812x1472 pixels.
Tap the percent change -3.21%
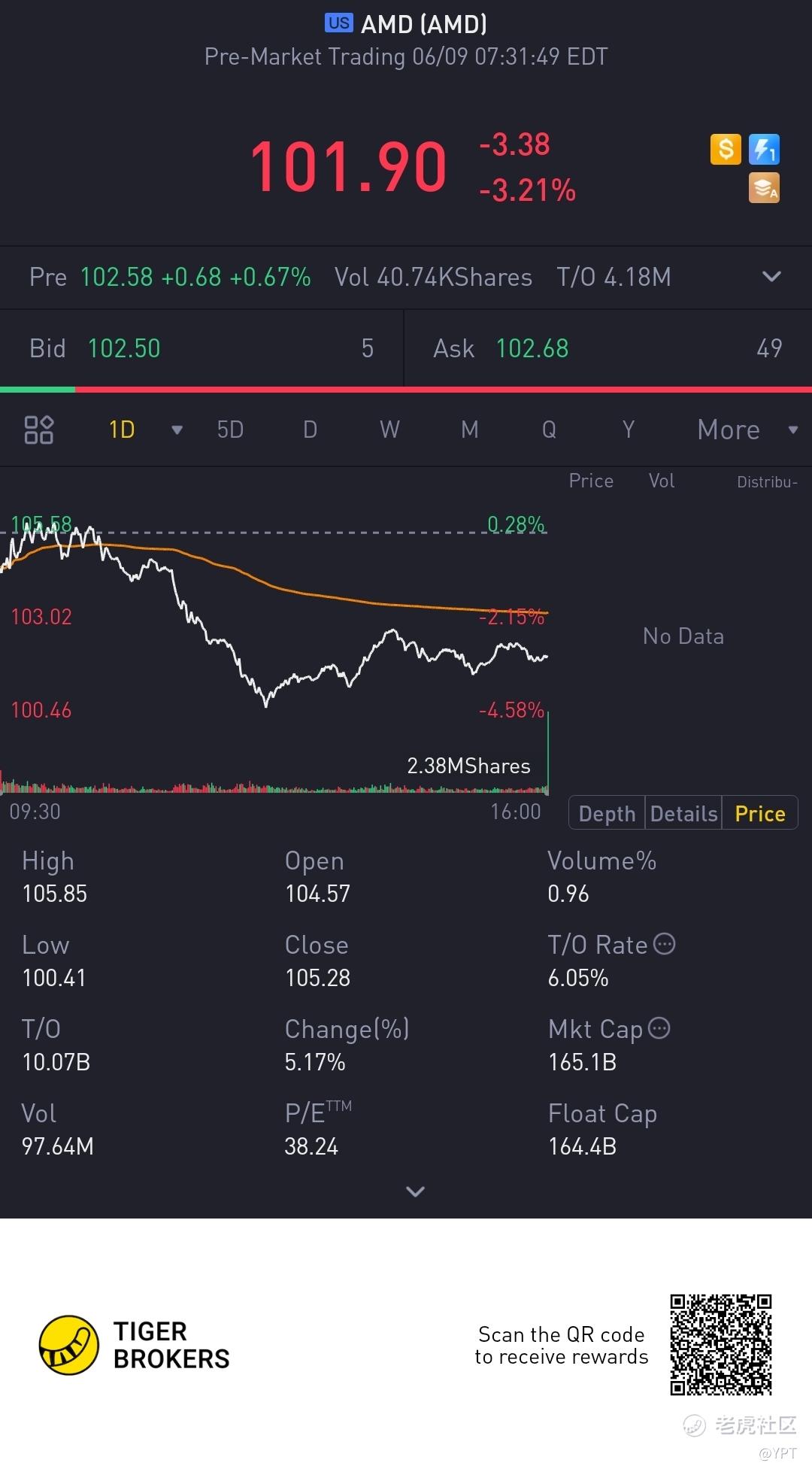pyautogui.click(x=528, y=190)
